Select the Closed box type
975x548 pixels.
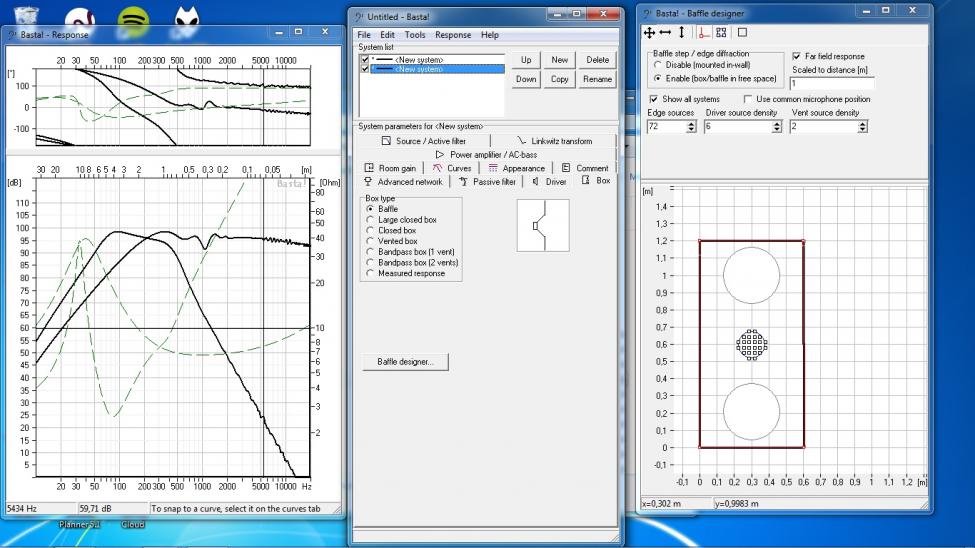point(370,230)
